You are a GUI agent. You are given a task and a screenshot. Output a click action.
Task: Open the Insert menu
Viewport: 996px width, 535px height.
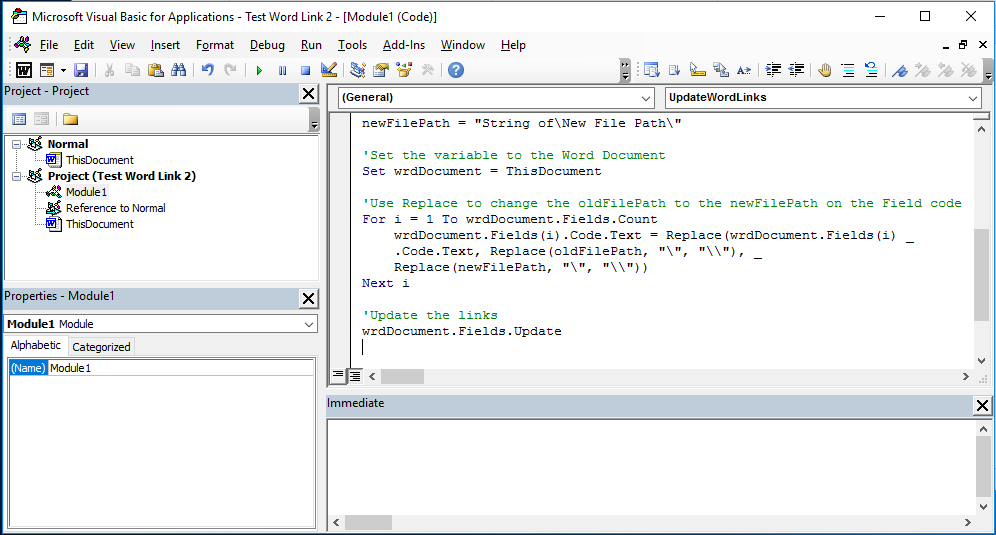(x=165, y=45)
